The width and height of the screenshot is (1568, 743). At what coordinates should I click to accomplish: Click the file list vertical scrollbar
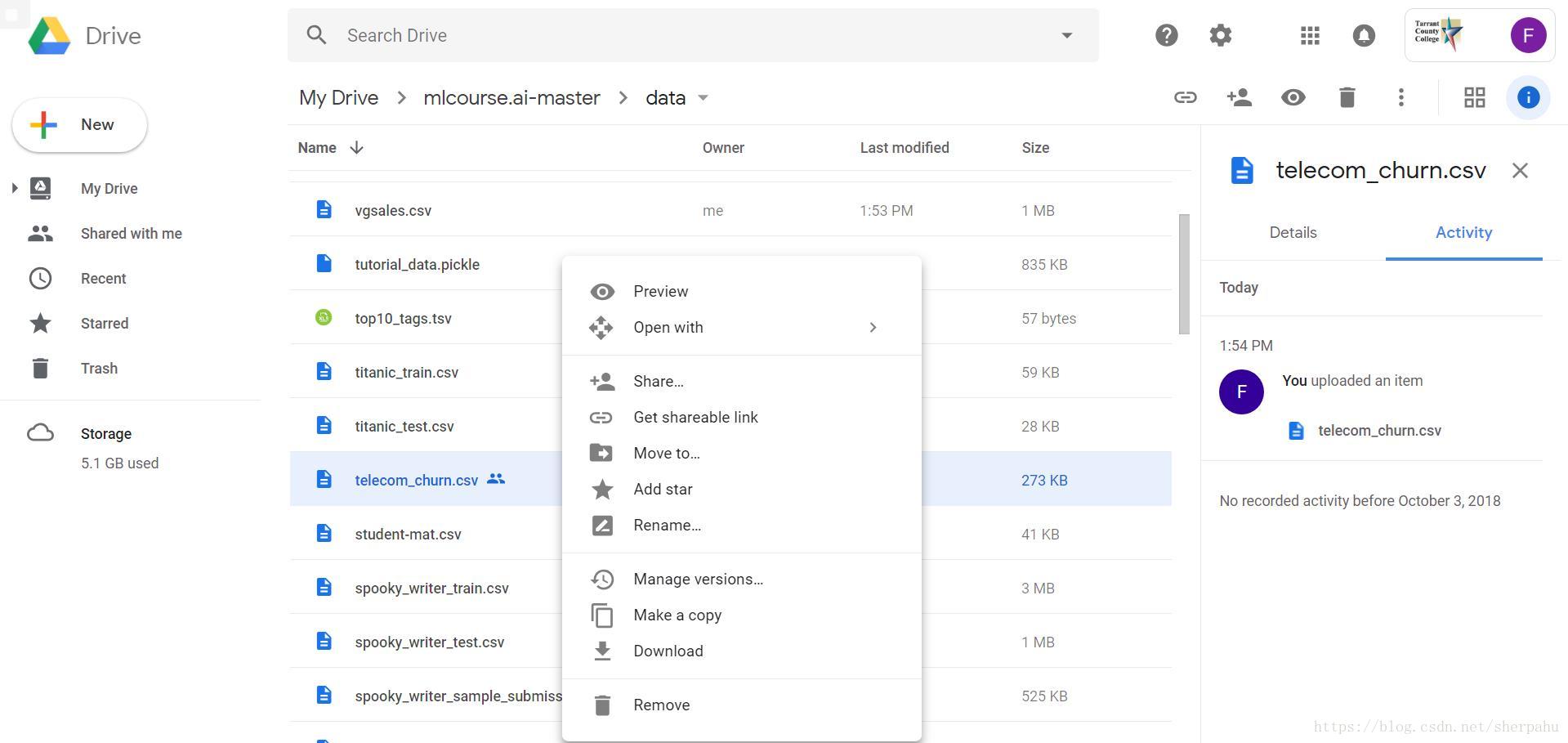tap(1184, 274)
